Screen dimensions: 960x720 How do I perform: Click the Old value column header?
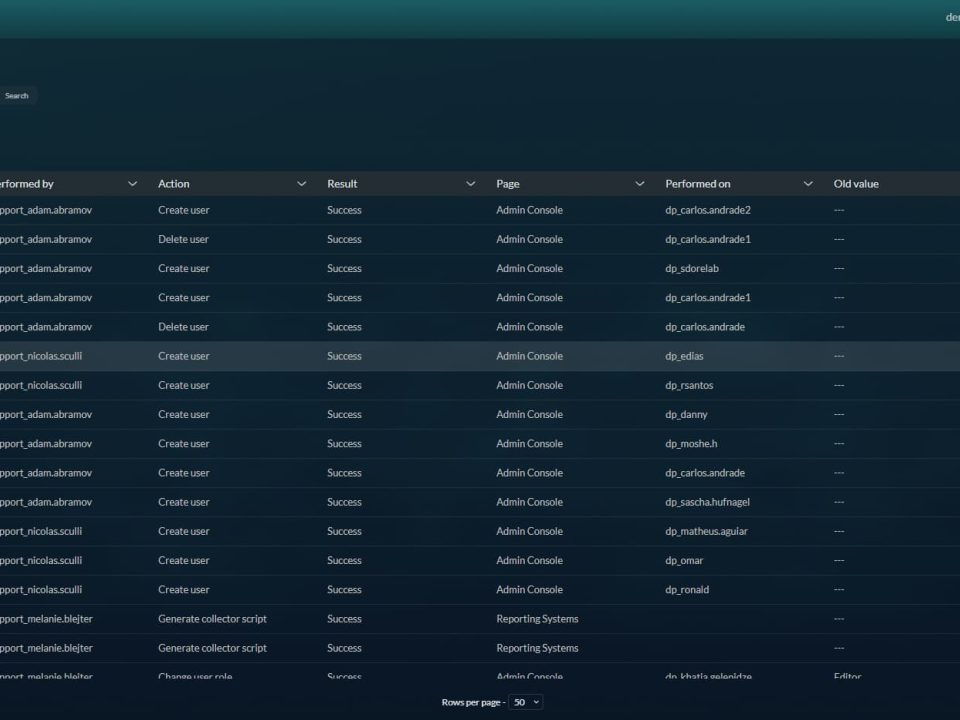pyautogui.click(x=856, y=184)
